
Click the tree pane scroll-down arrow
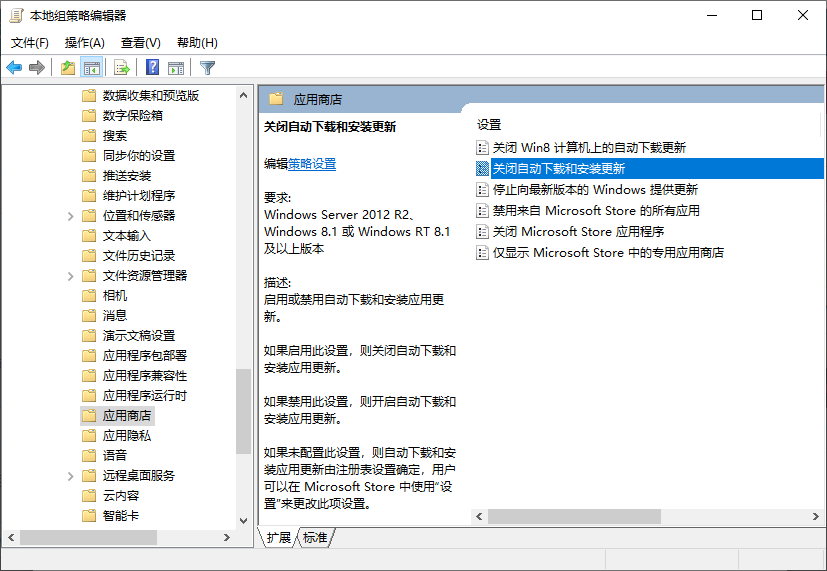tap(243, 520)
